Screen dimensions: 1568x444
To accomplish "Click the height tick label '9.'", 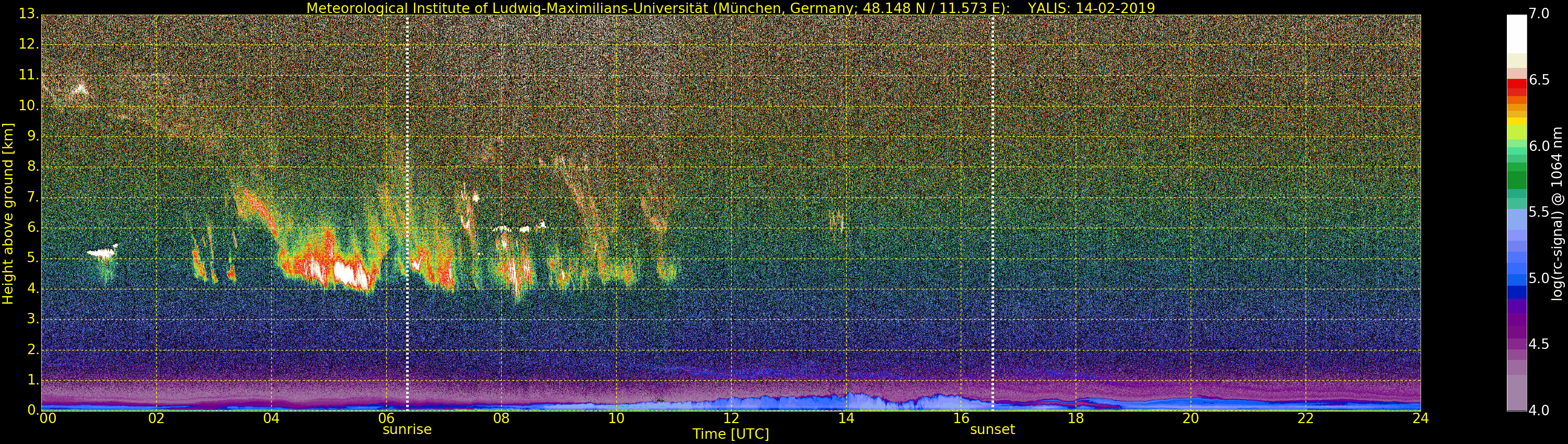I will coord(33,136).
